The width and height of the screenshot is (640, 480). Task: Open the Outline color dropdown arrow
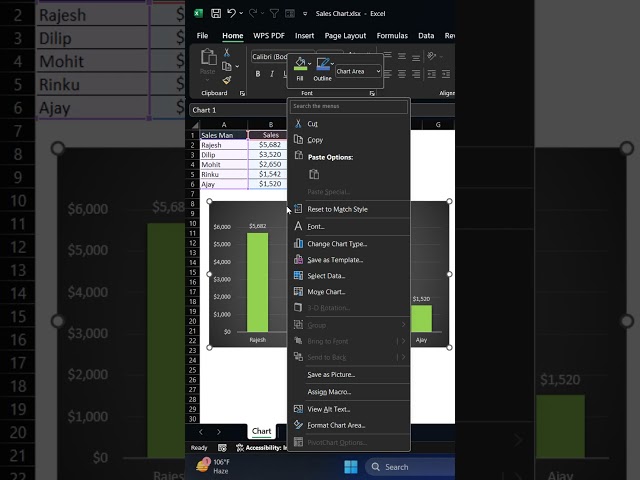coord(332,64)
